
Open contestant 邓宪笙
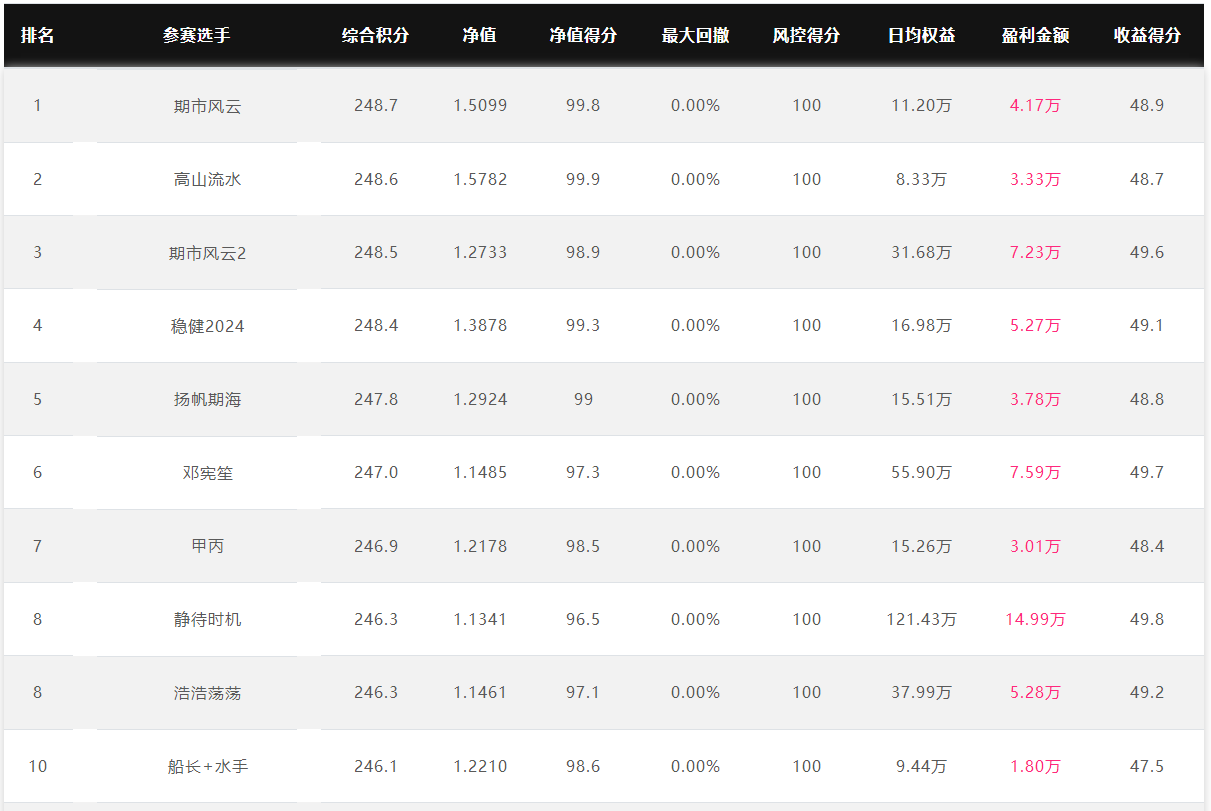coord(207,473)
